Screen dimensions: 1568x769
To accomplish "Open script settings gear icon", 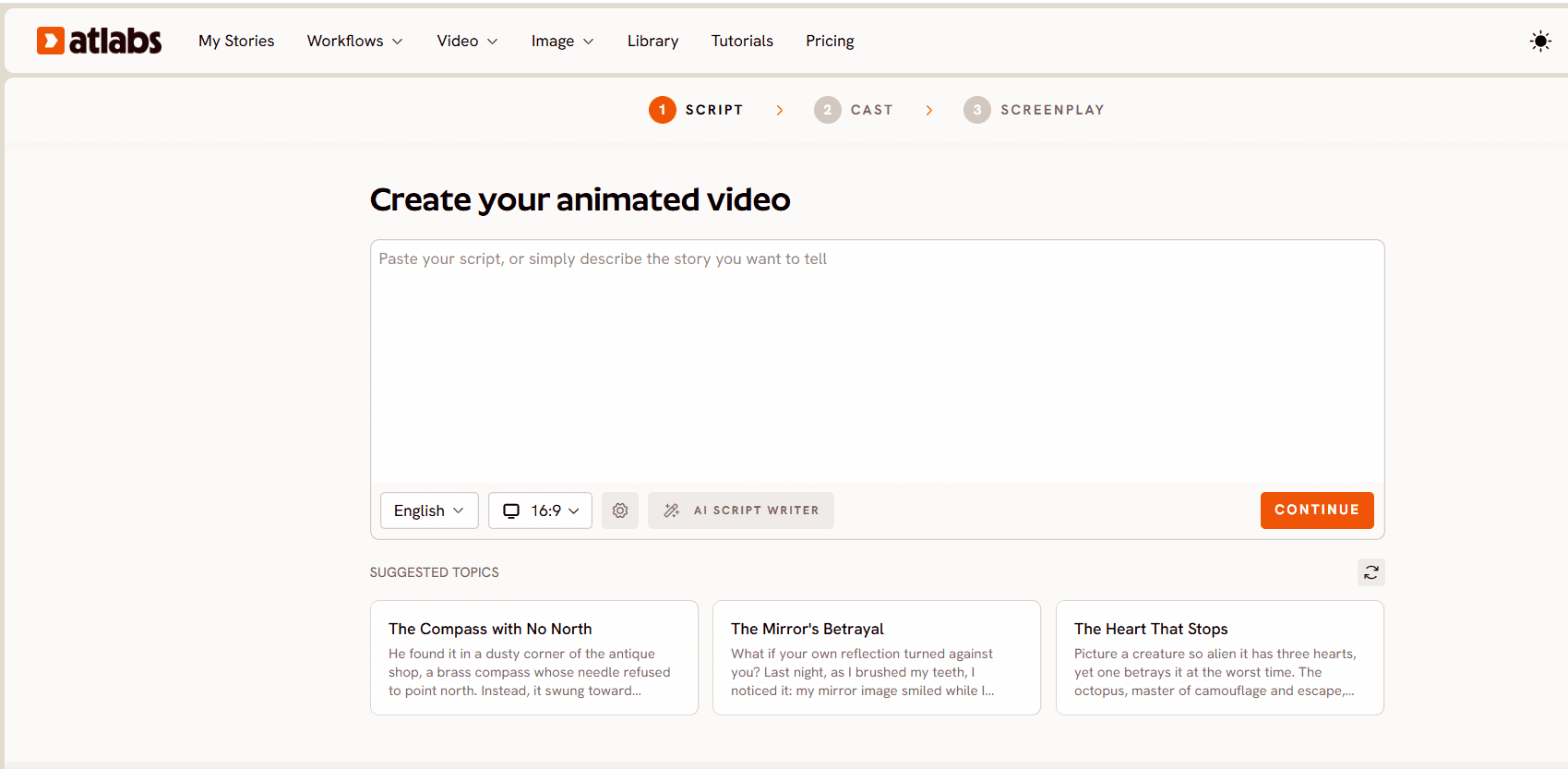I will [x=620, y=511].
